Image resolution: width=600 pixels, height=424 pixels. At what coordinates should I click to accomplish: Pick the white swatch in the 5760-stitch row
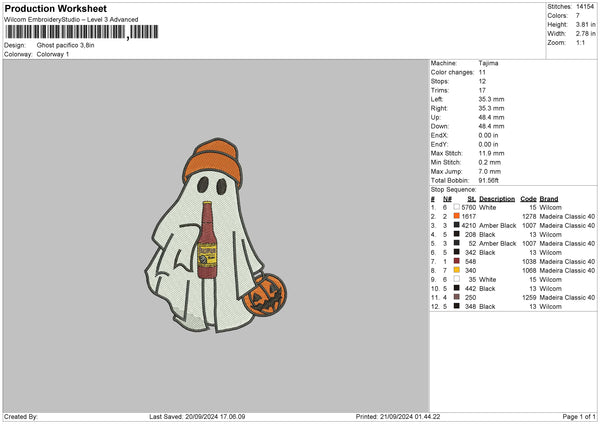tap(457, 207)
